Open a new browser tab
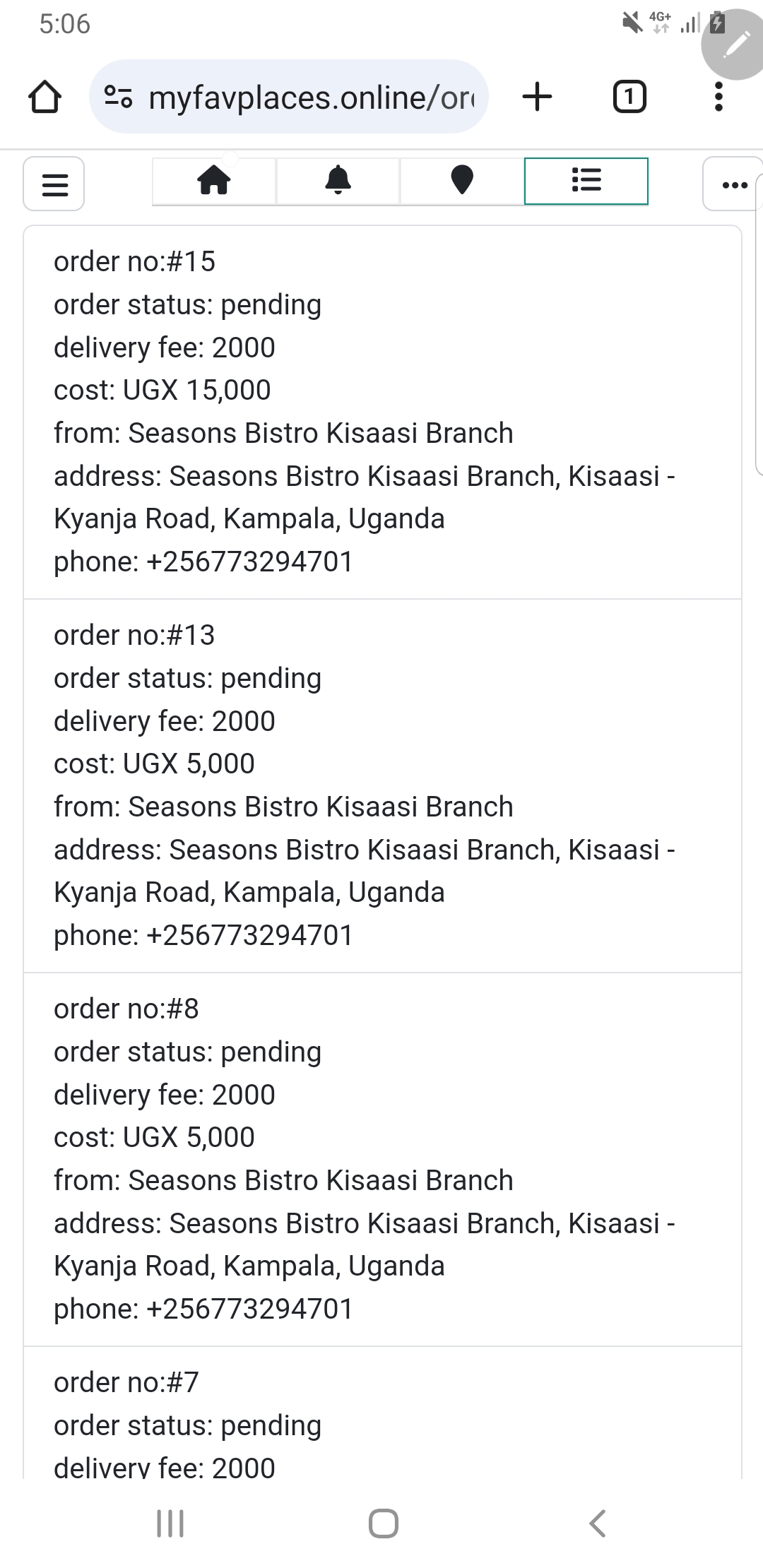Image resolution: width=763 pixels, height=1568 pixels. coord(537,97)
